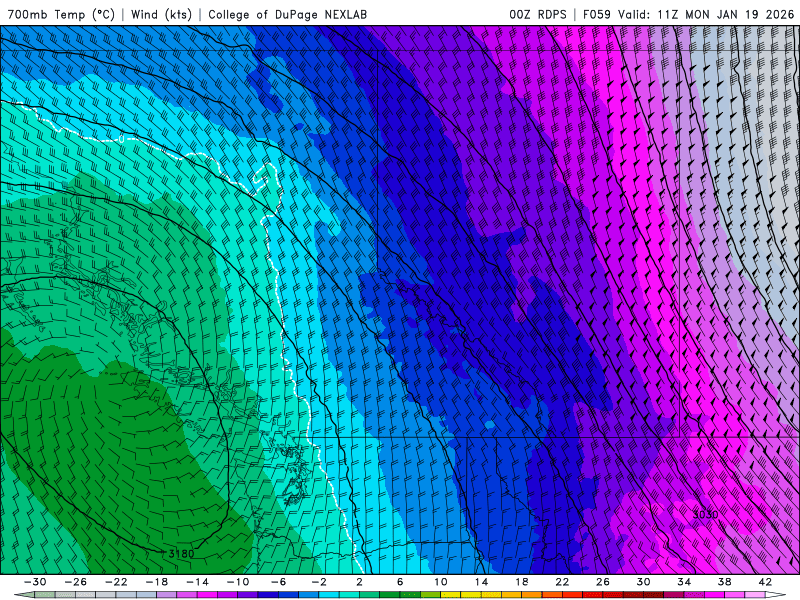This screenshot has height=600, width=800.
Task: Click the -14 legend value
Action: click(x=197, y=582)
